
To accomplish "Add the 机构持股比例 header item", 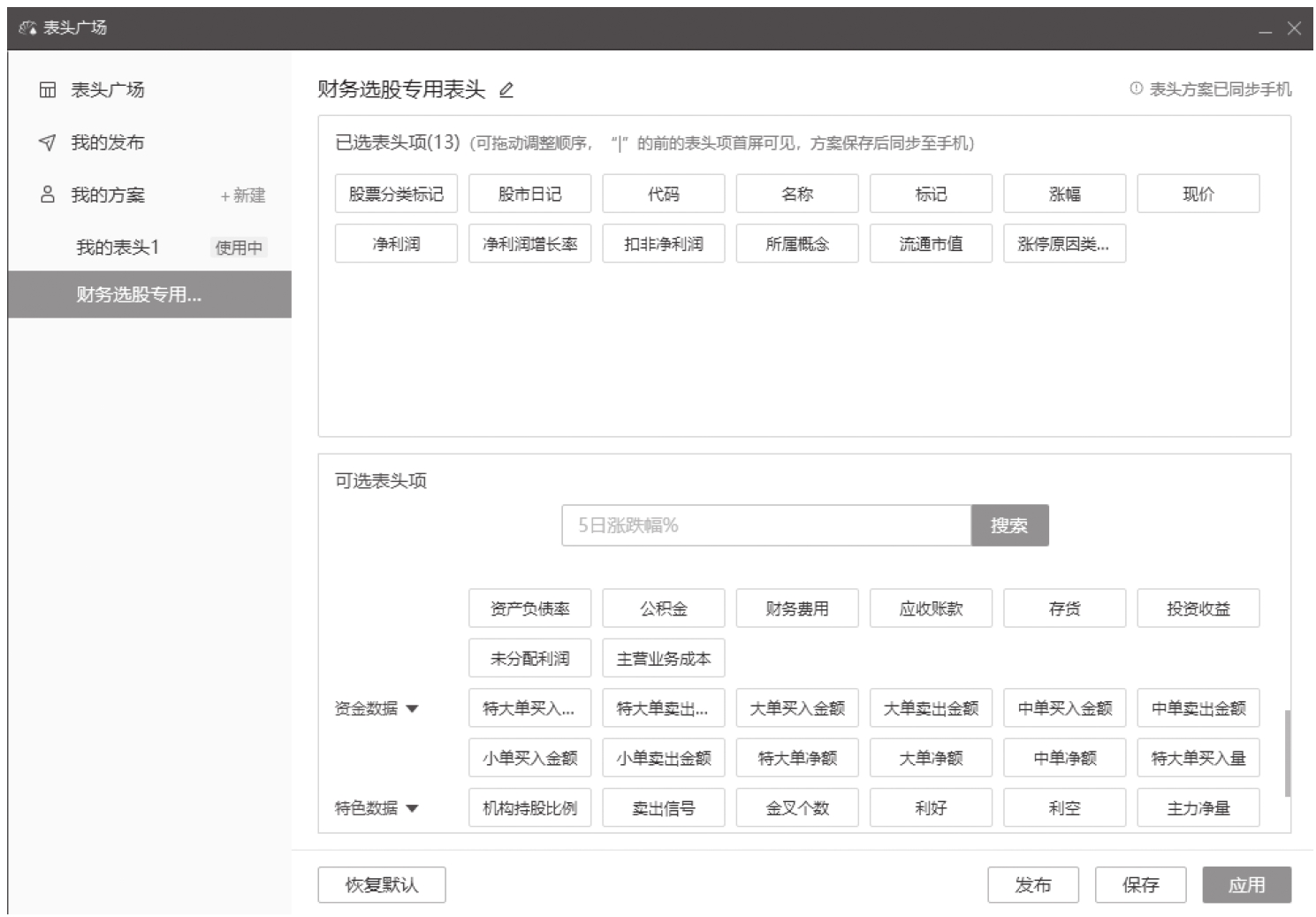I will point(529,808).
